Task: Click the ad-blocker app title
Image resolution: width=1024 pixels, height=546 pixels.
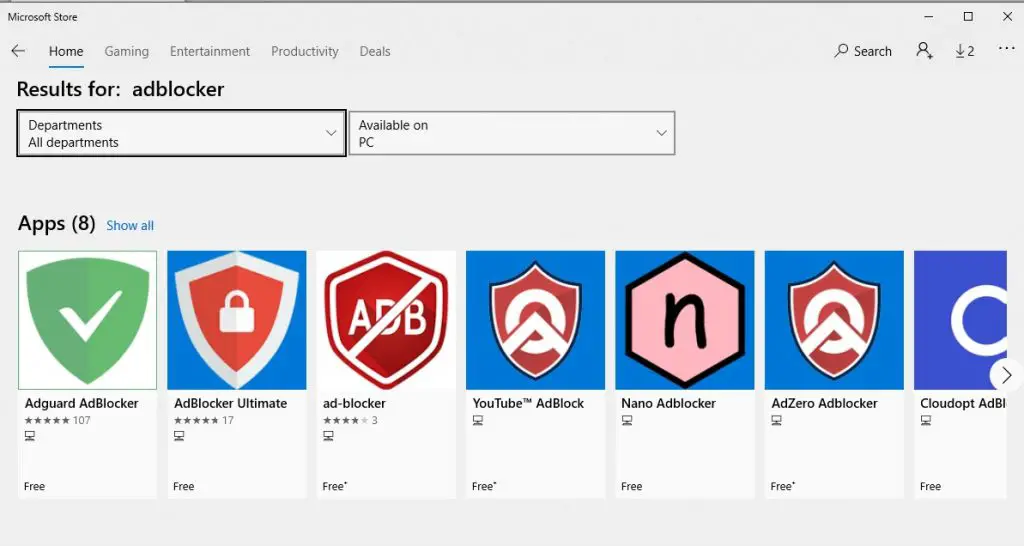Action: tap(354, 404)
